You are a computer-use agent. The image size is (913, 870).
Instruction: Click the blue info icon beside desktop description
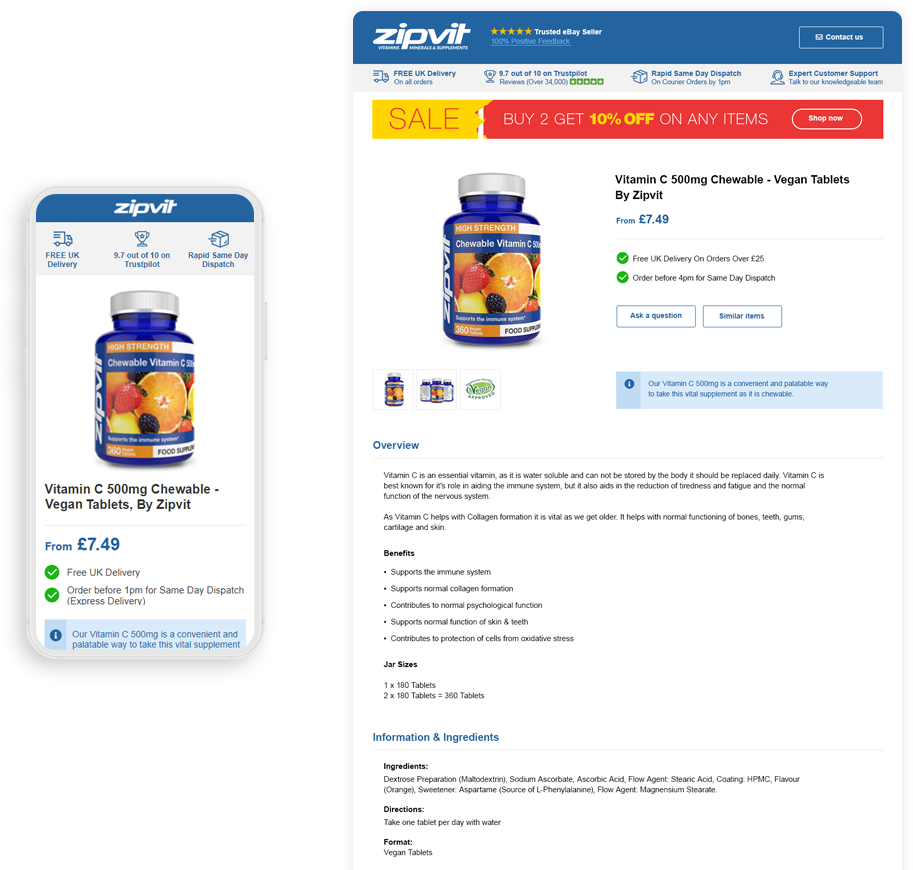(x=629, y=384)
